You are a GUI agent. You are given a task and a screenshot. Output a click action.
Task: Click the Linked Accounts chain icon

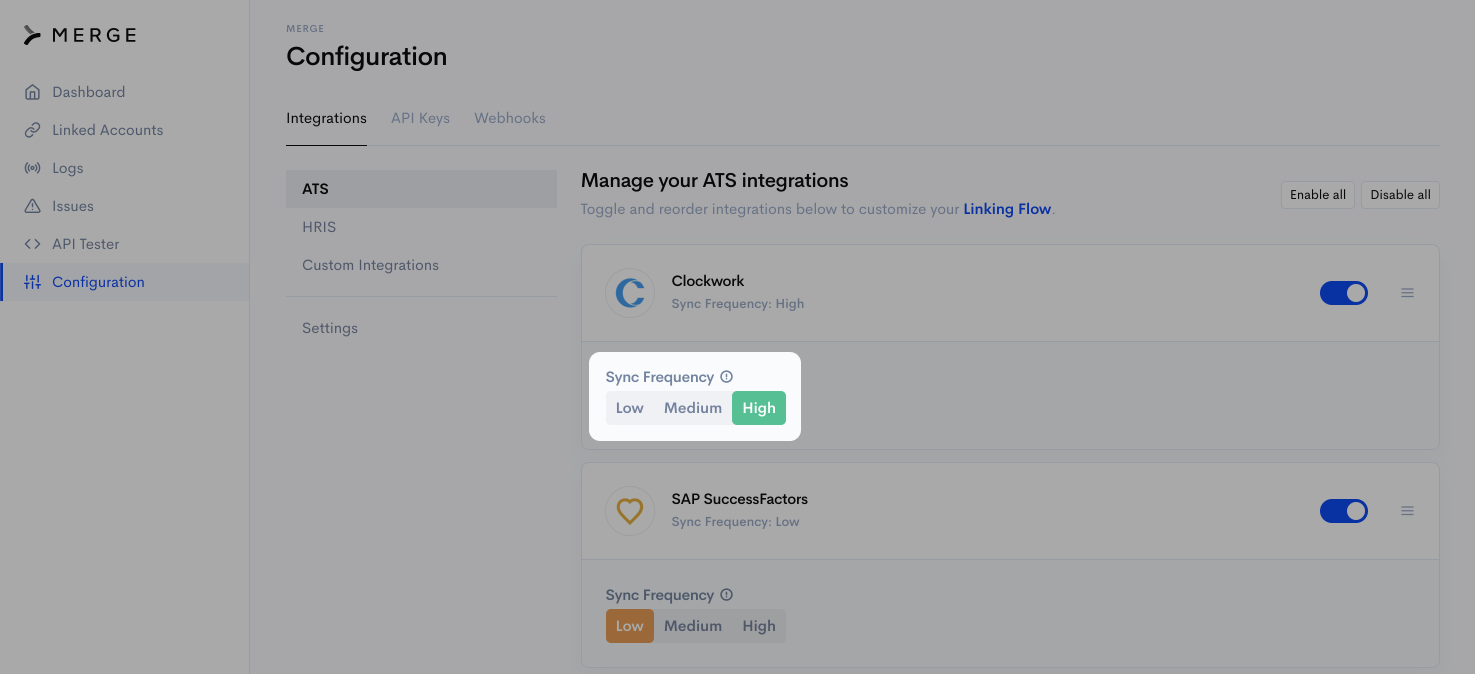(x=32, y=130)
